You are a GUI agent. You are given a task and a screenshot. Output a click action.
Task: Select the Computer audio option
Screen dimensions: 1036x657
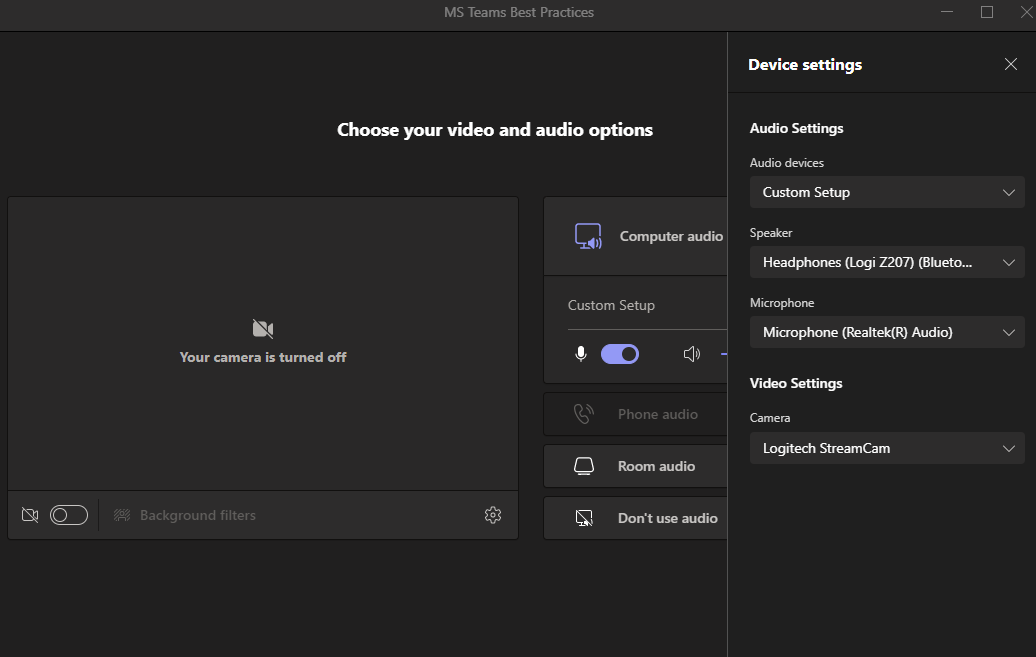click(x=636, y=236)
